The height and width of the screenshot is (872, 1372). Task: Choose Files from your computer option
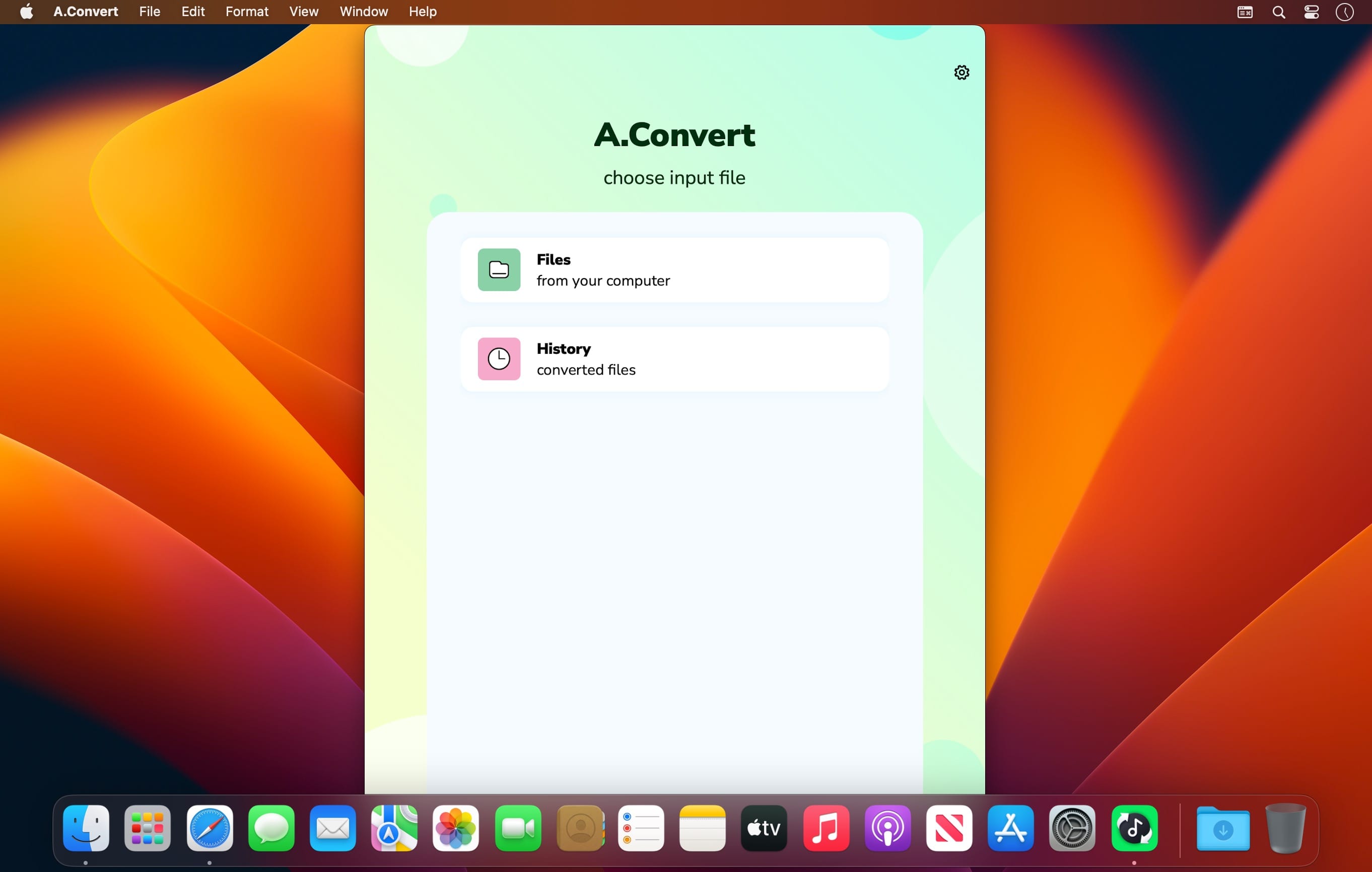pos(674,269)
